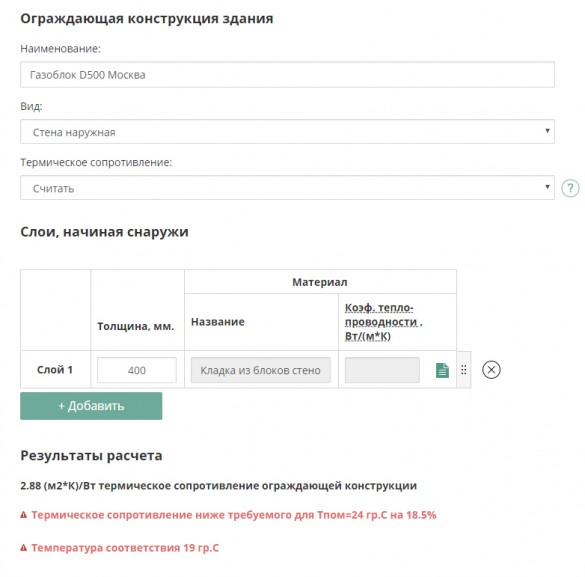Click the Кладка из блоков material name field
The image size is (585, 577).
pyautogui.click(x=261, y=370)
